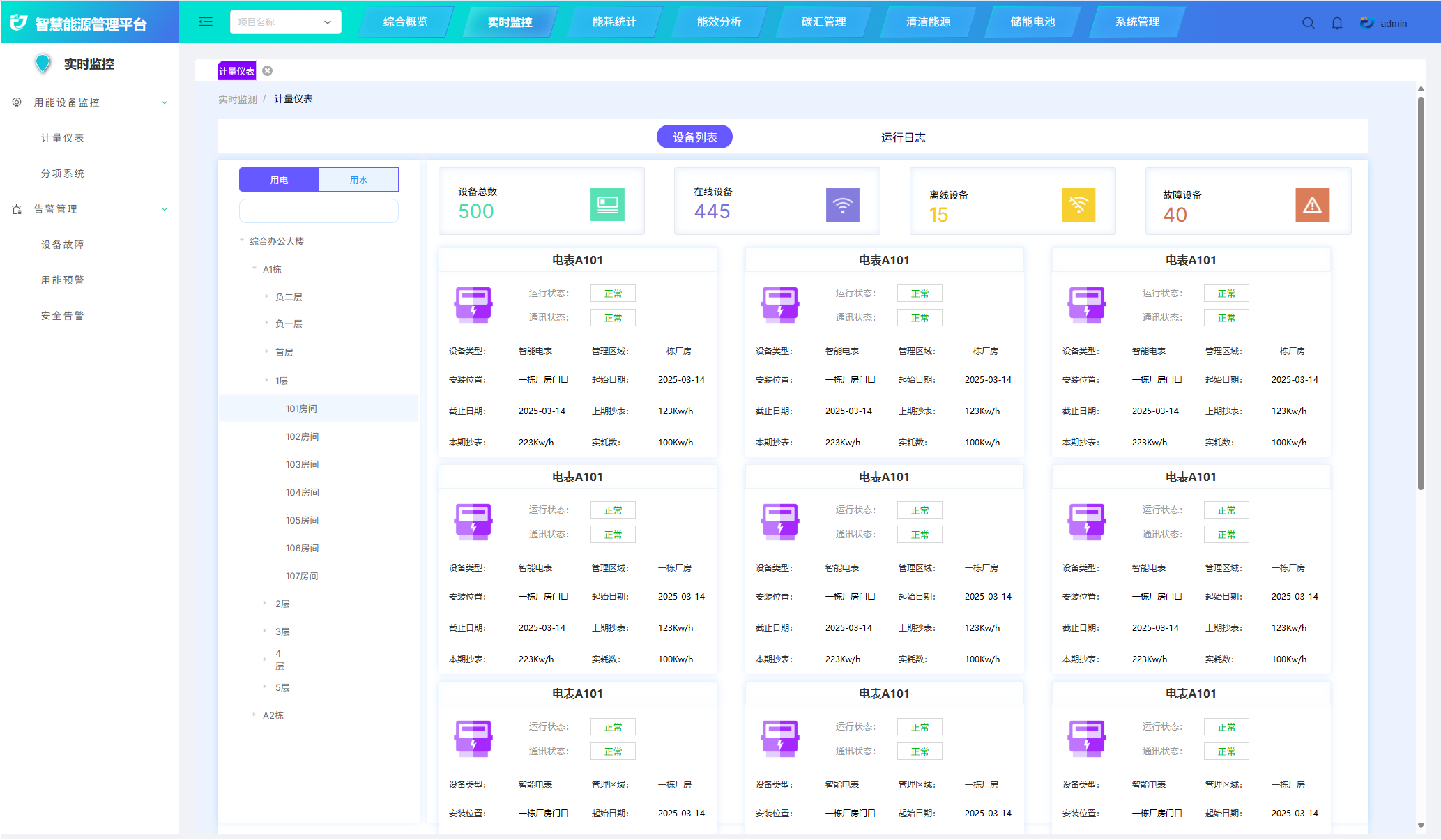Click the platform logo icon
1441x840 pixels.
coord(19,23)
